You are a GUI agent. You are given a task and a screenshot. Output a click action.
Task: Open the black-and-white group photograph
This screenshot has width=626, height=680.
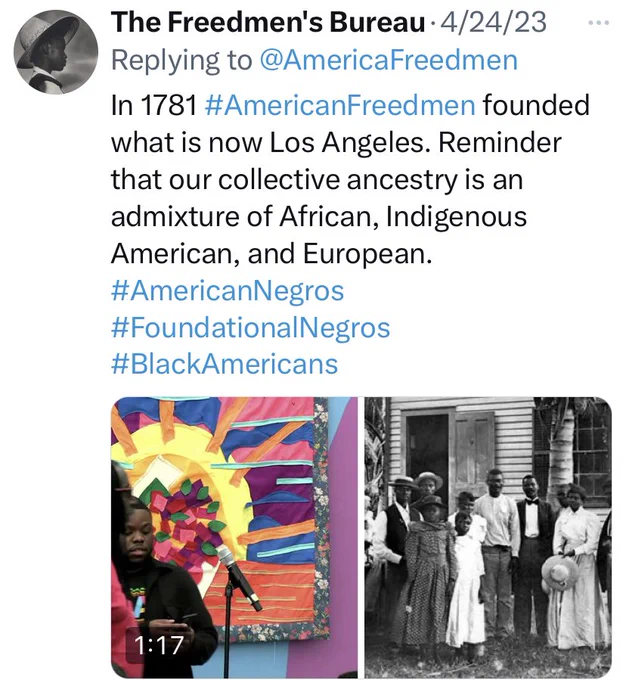488,537
